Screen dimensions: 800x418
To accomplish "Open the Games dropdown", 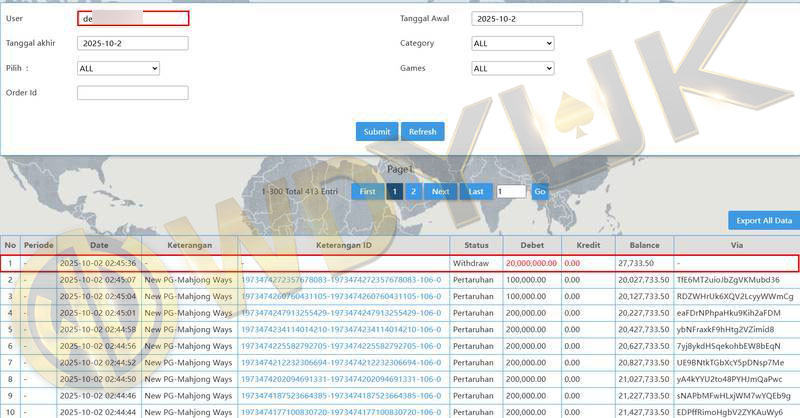I will pyautogui.click(x=512, y=68).
